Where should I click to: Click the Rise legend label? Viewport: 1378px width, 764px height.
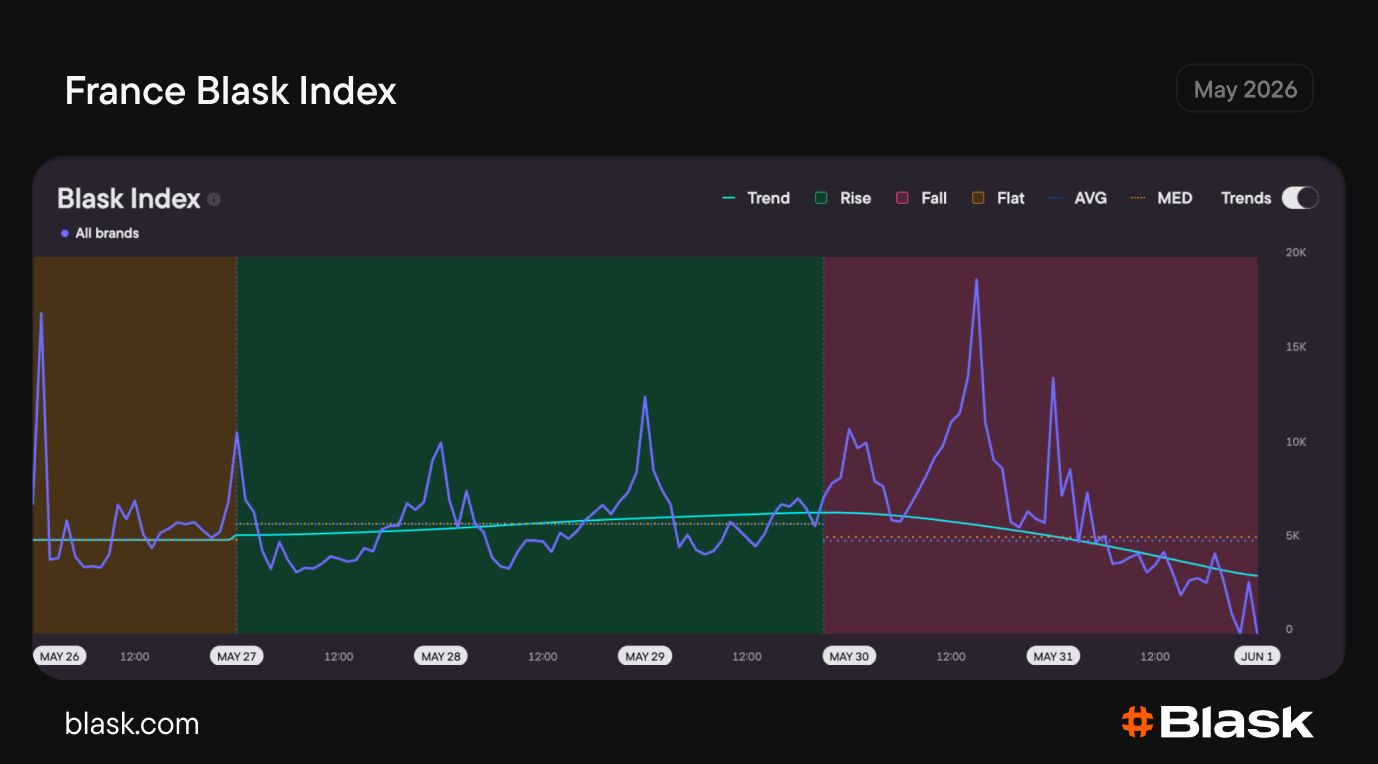pos(855,198)
